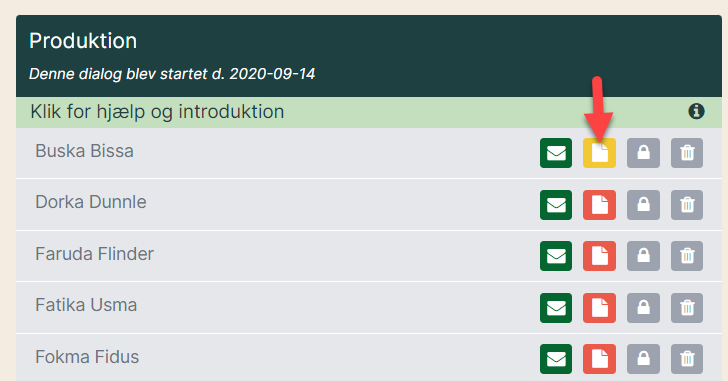This screenshot has height=381, width=728.
Task: Open the yellow document icon for Buska Bissa
Action: (599, 153)
